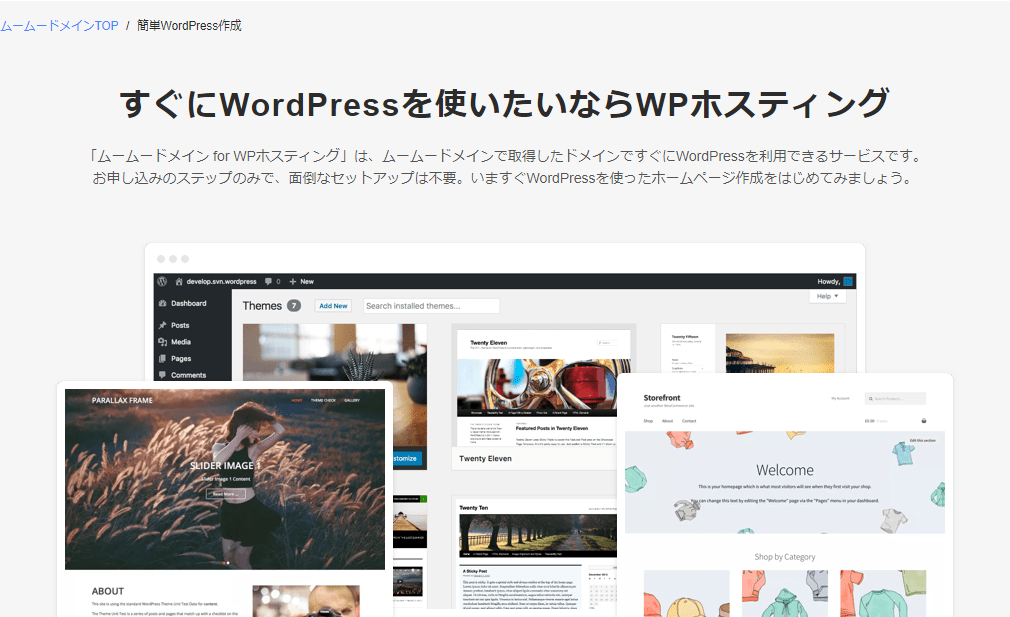The image size is (1010, 617).
Task: Click the media icon next to Media
Action: click(x=162, y=342)
